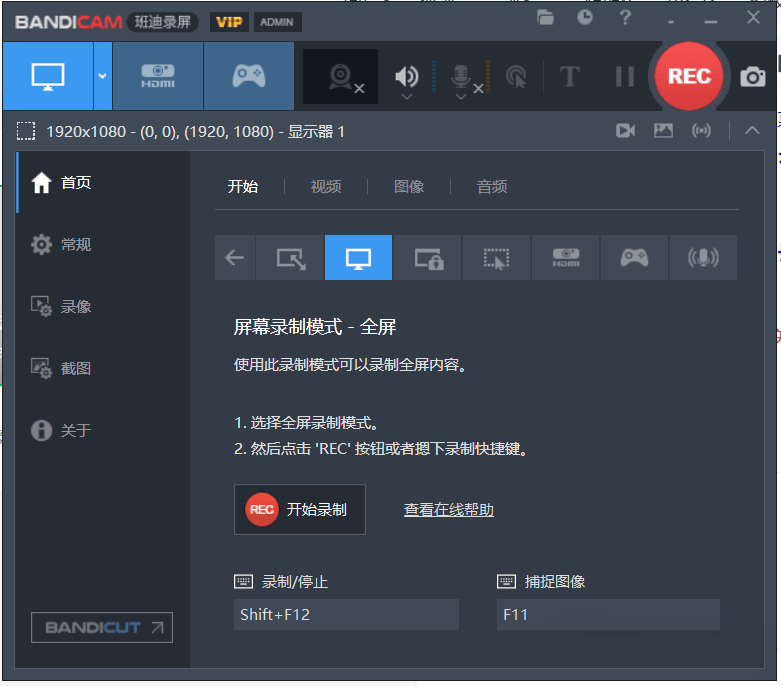Click the 录制/停止 hotkey field showing Shift+F12
781x686 pixels.
click(x=346, y=615)
